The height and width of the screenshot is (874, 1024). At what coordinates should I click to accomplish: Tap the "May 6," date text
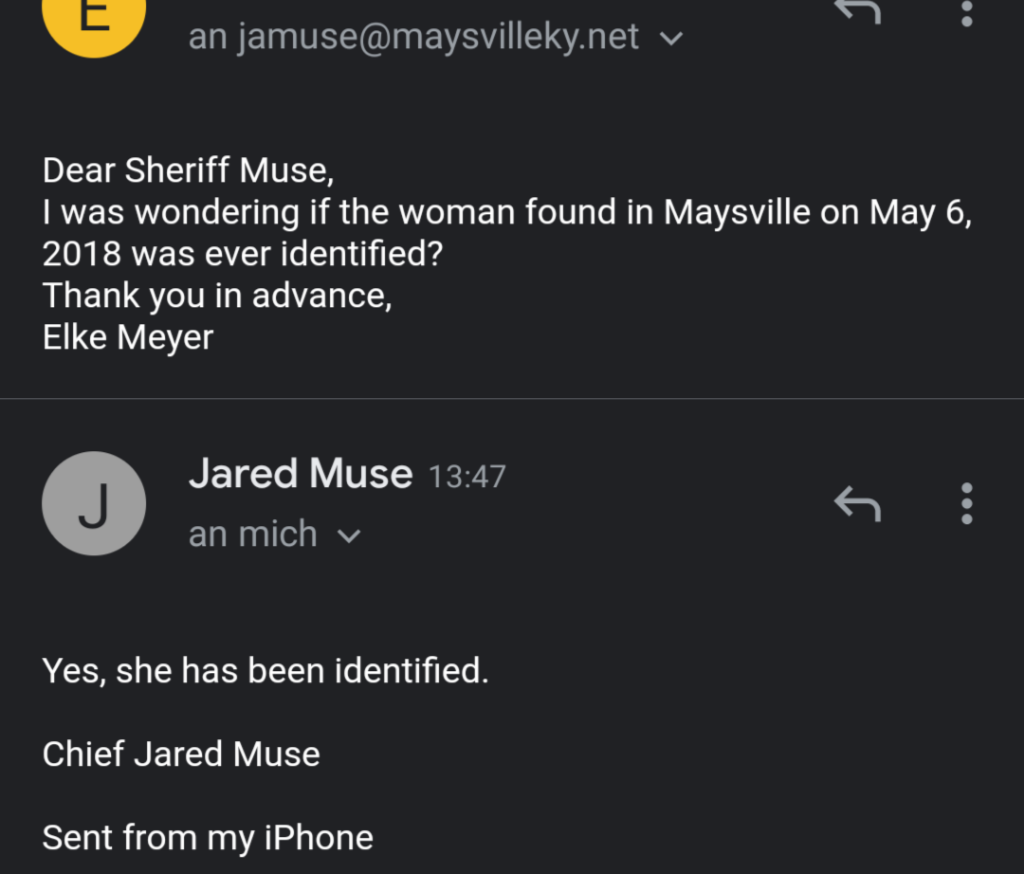tap(919, 213)
